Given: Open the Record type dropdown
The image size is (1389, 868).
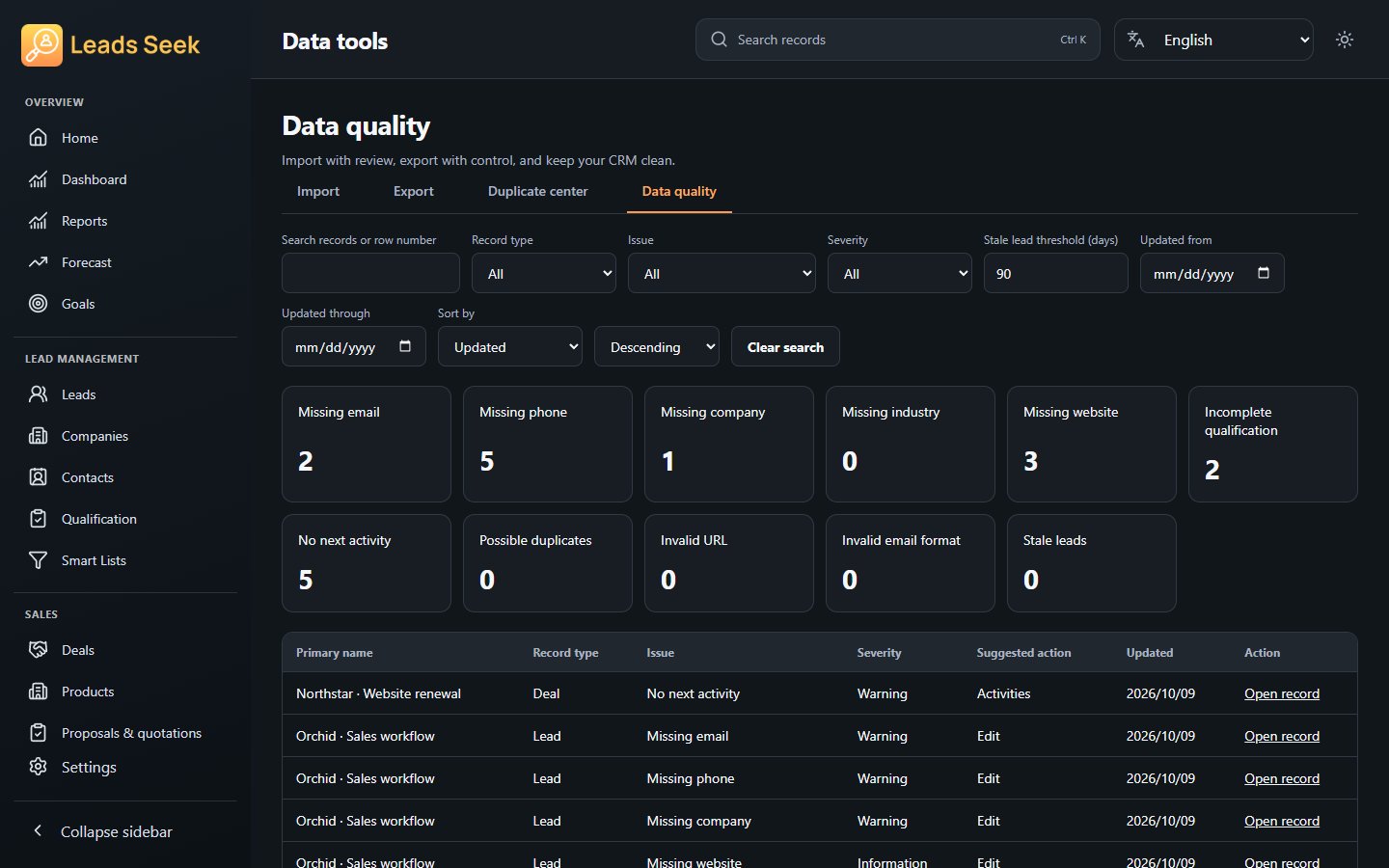Looking at the screenshot, I should pyautogui.click(x=544, y=273).
